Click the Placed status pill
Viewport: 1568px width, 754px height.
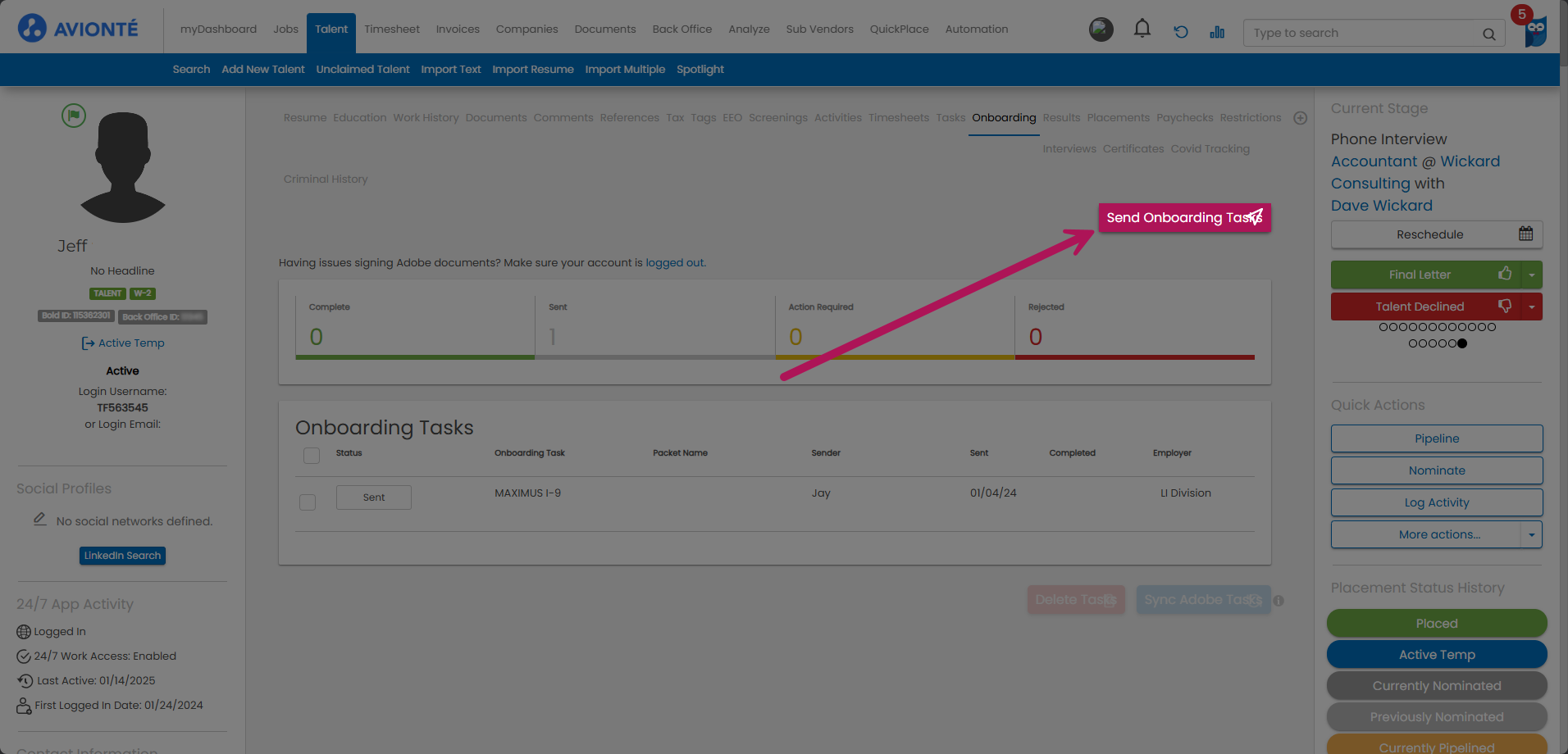[x=1437, y=624]
